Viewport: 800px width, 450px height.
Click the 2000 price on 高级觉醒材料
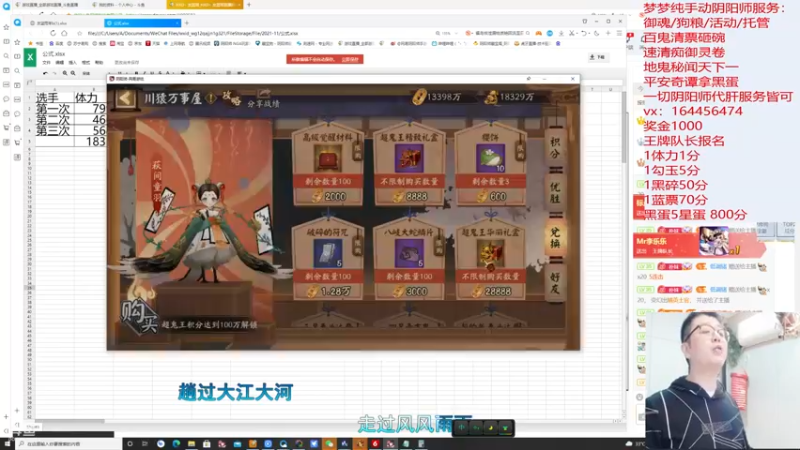point(328,196)
